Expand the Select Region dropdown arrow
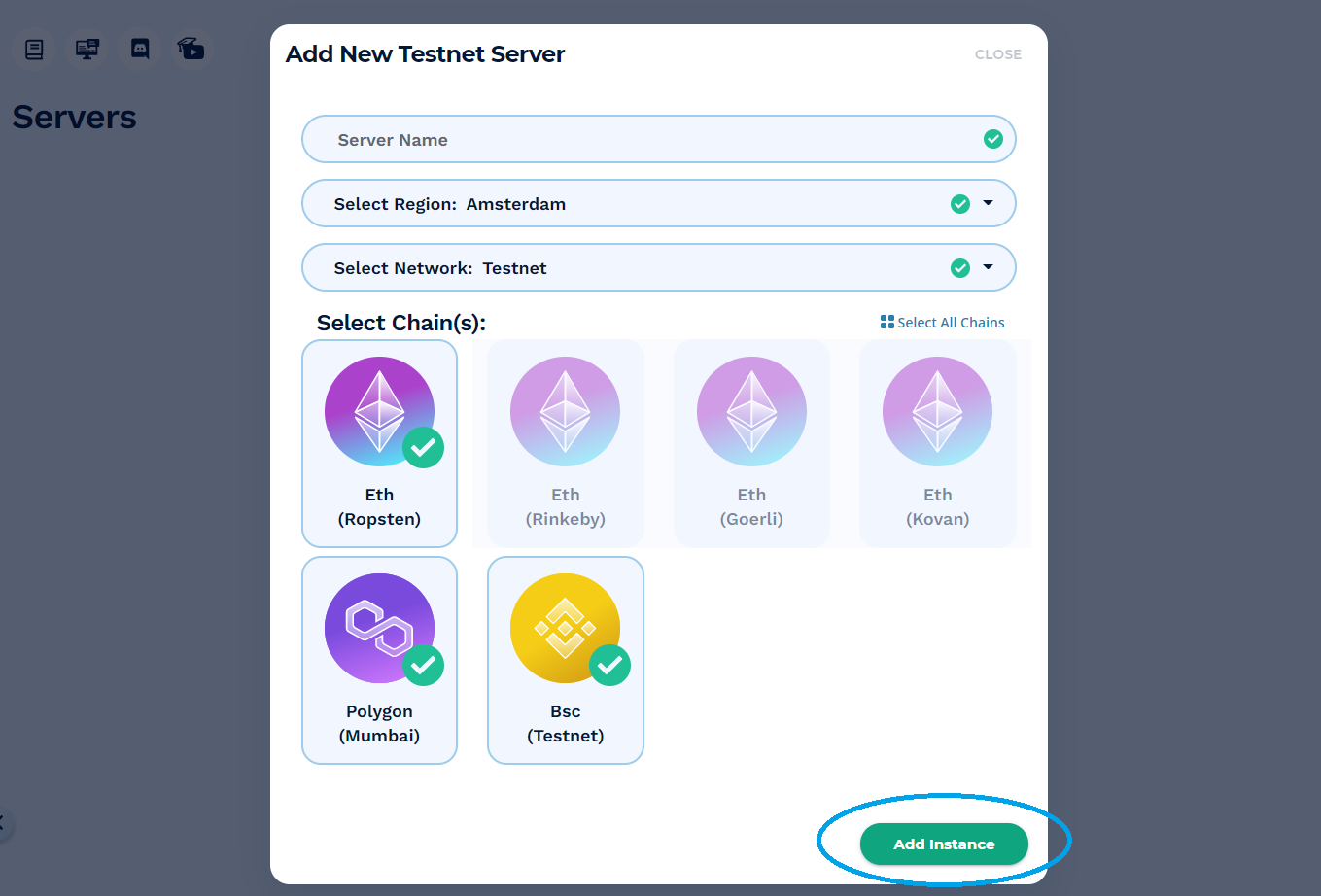Screen dimensions: 1321x896 pyautogui.click(x=989, y=203)
